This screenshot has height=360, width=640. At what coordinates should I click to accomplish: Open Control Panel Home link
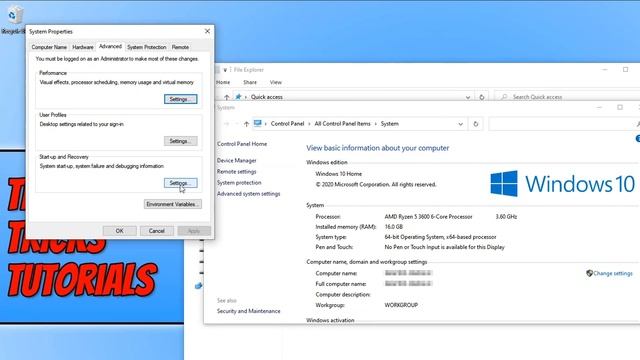242,144
